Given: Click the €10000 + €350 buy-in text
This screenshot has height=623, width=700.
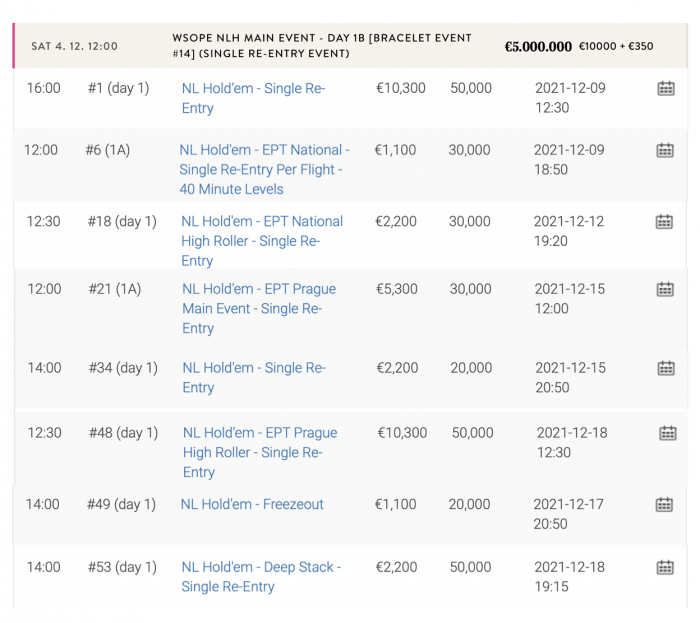Looking at the screenshot, I should tap(617, 47).
